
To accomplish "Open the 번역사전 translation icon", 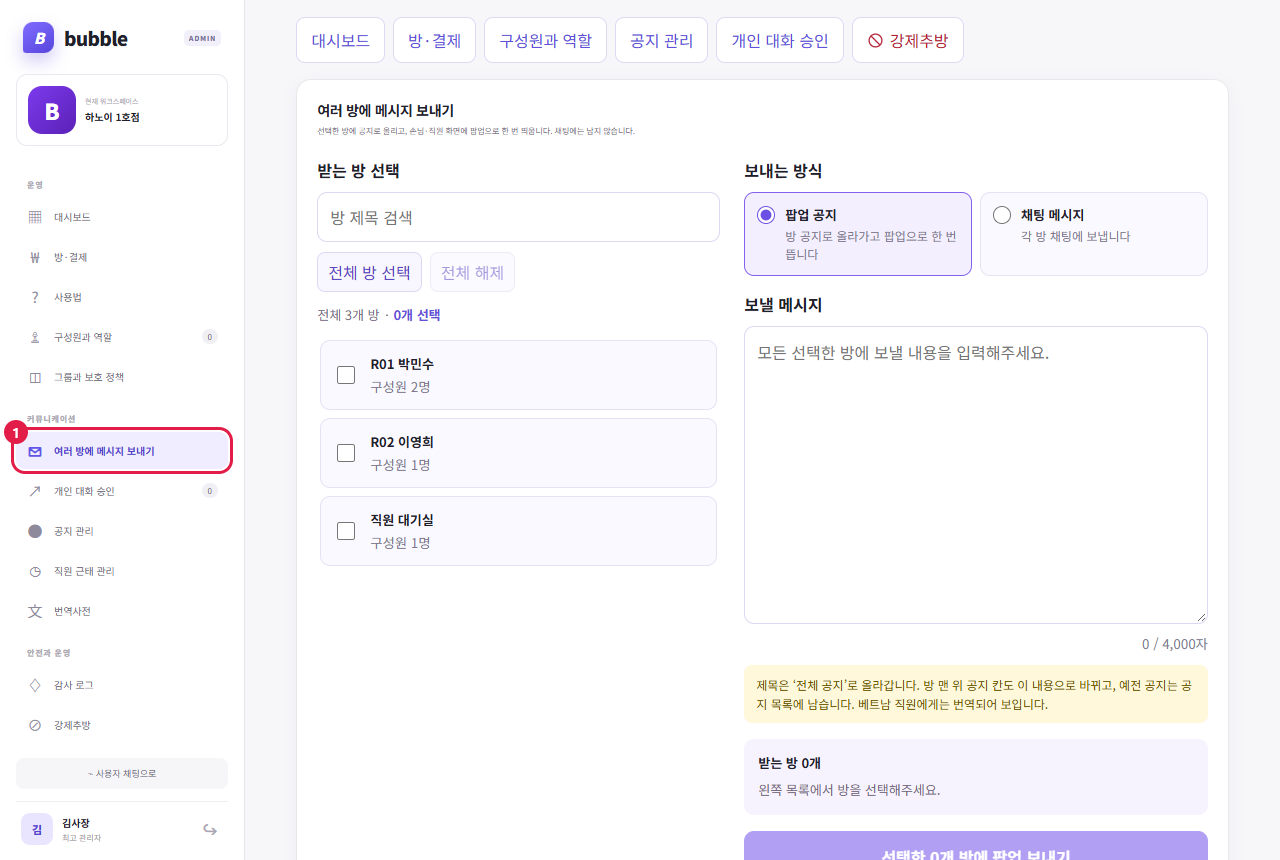I will pos(35,611).
